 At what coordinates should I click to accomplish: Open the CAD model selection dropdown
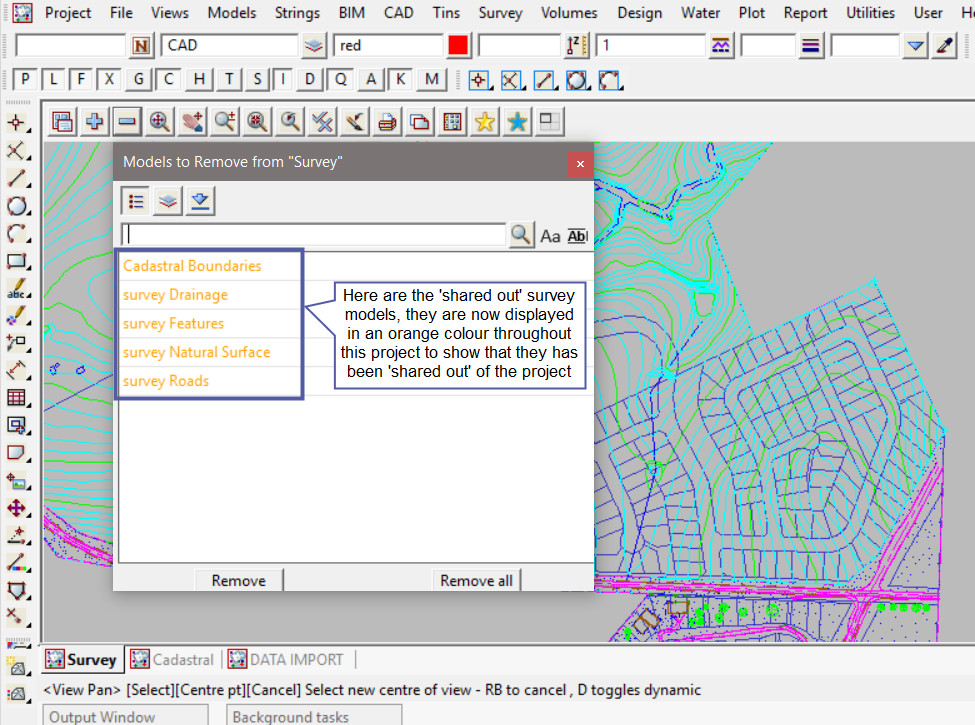tap(314, 46)
